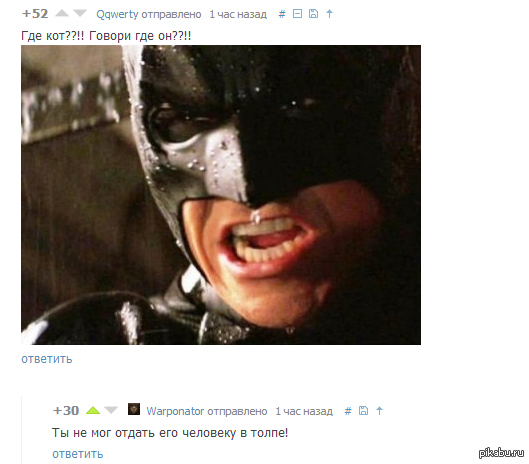Viewport: 529px width, 464px height.
Task: Downvote Qqwerty's comment with gray down arrow
Action: click(80, 13)
